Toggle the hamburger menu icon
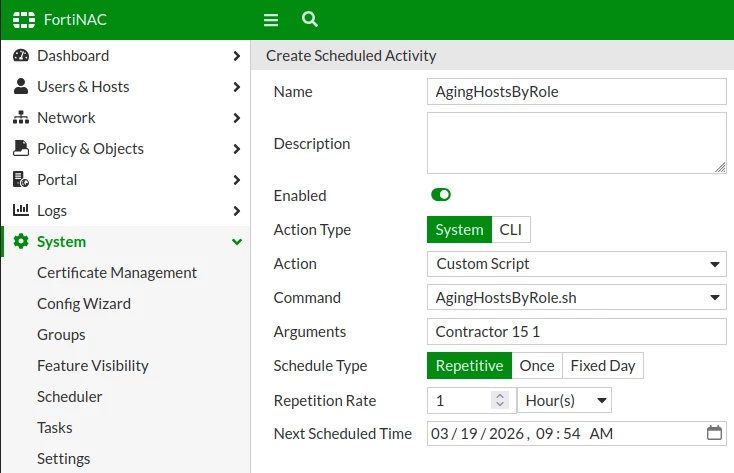 tap(271, 20)
